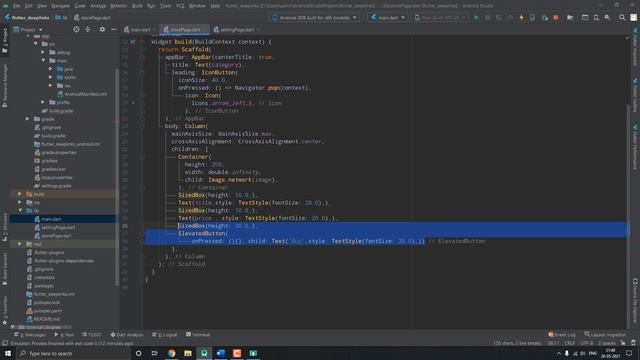Expand the gradle folder in project tree
Screen dimensions: 640x360
27,119
